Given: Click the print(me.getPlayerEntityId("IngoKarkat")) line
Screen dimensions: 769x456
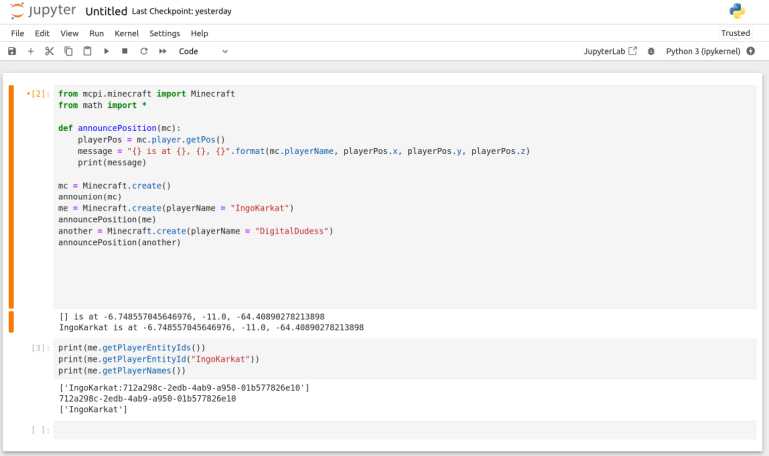Looking at the screenshot, I should click(x=158, y=359).
